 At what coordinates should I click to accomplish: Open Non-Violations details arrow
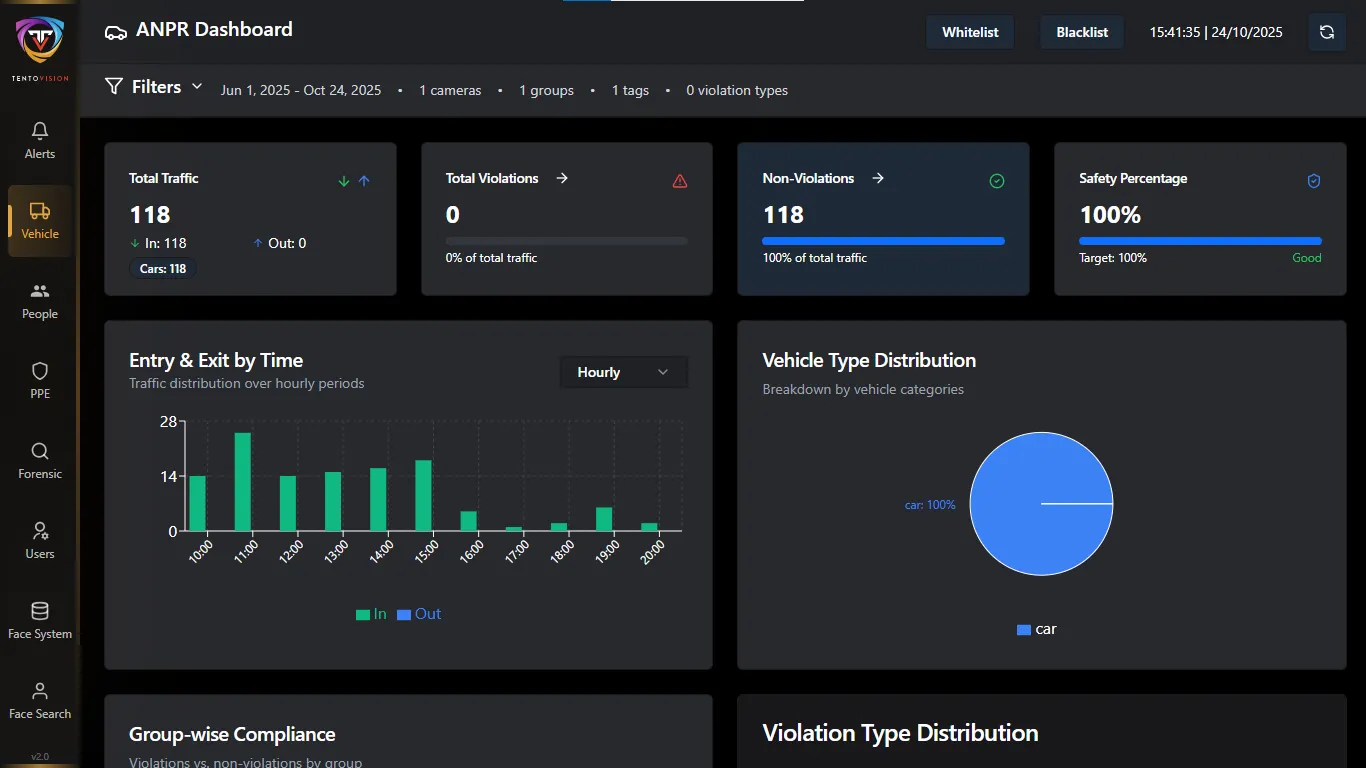coord(878,178)
